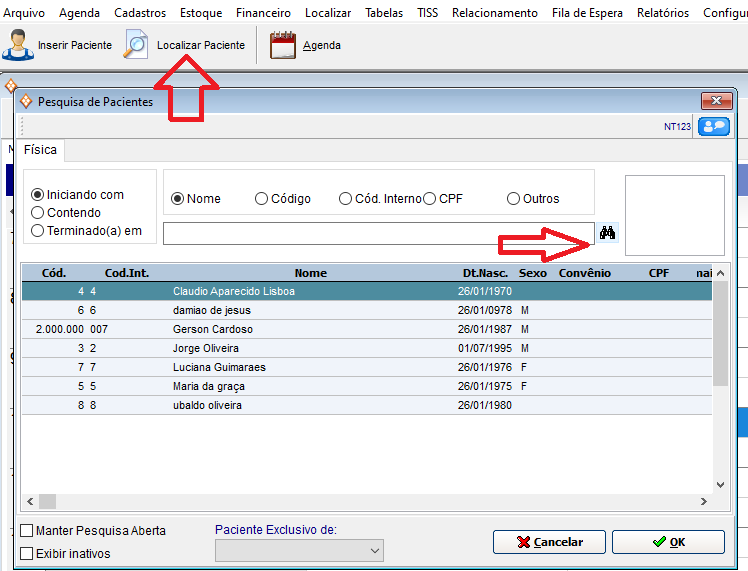This screenshot has width=748, height=571.
Task: Click the blue chat icon beside NT123
Action: [713, 126]
